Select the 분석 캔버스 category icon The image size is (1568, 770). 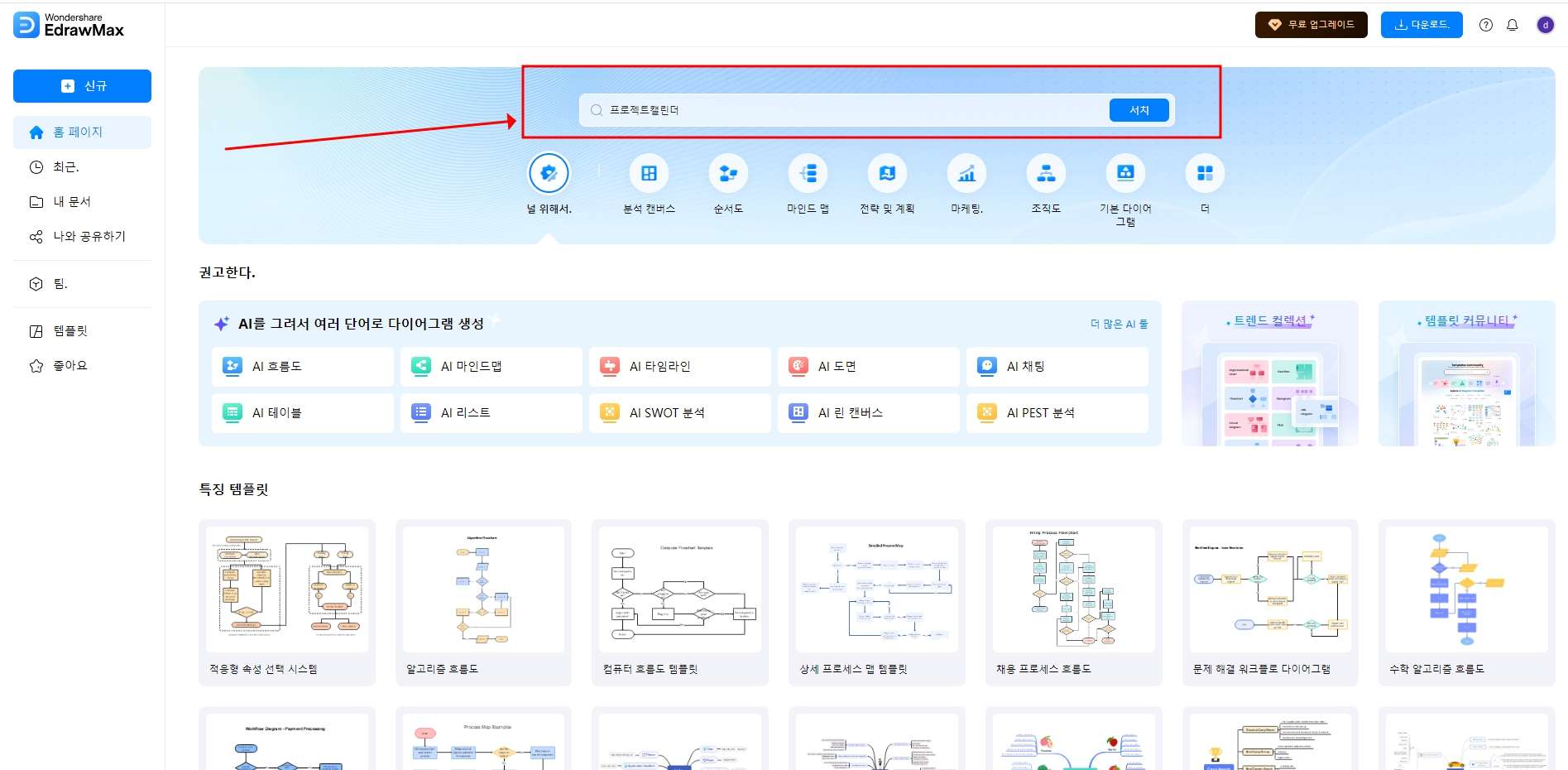point(649,173)
